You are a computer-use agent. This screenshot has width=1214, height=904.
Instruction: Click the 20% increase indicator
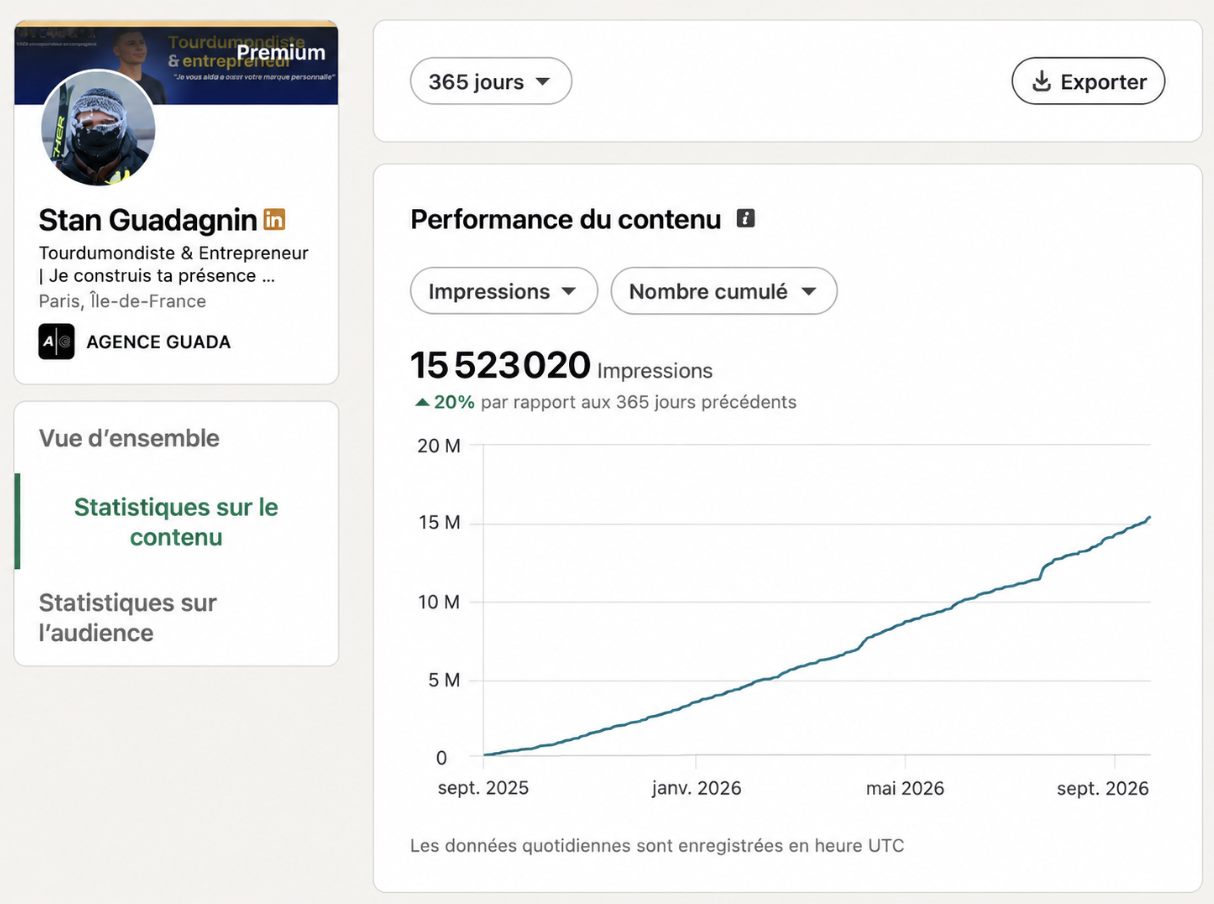click(454, 402)
